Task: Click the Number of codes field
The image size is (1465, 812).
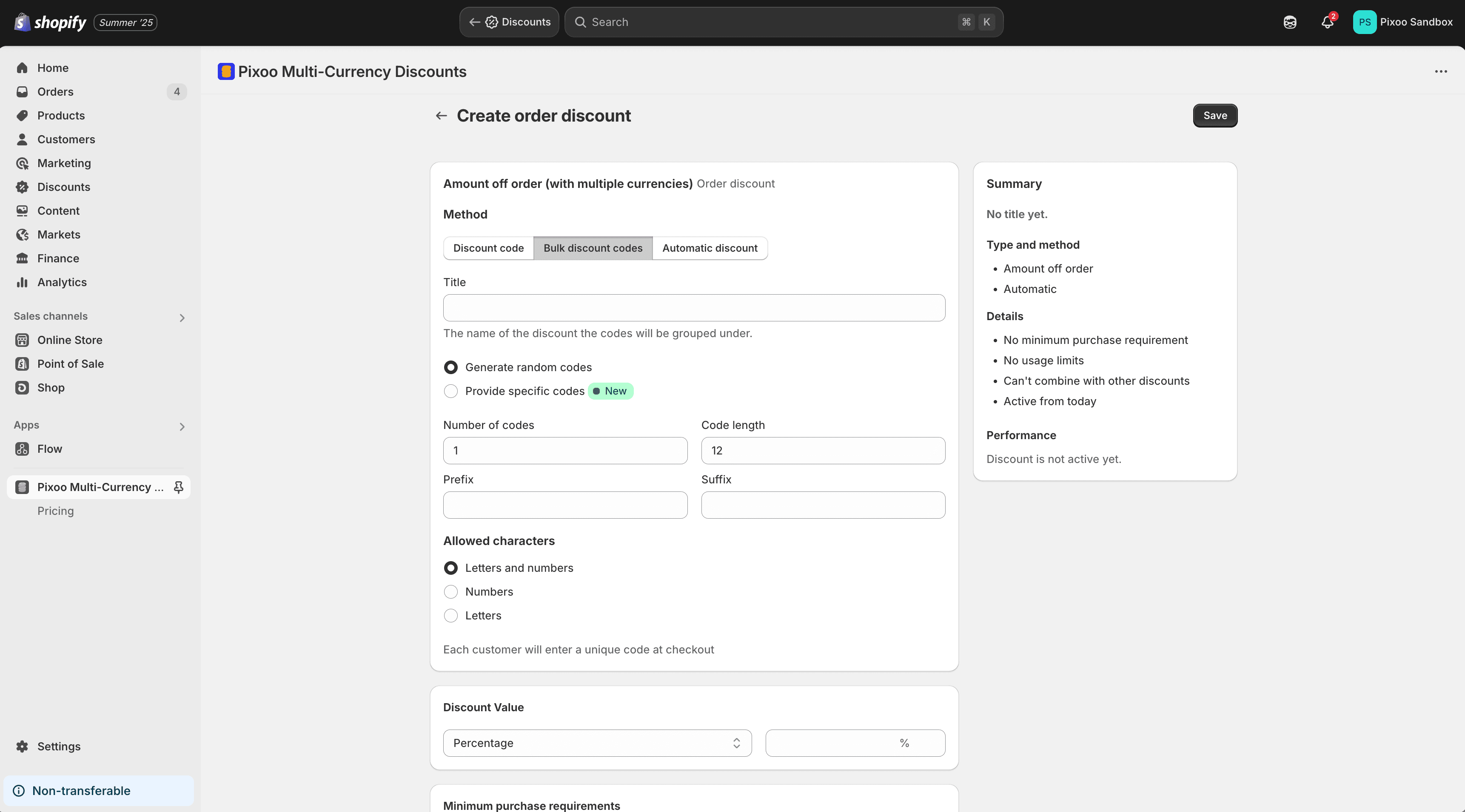Action: (565, 451)
